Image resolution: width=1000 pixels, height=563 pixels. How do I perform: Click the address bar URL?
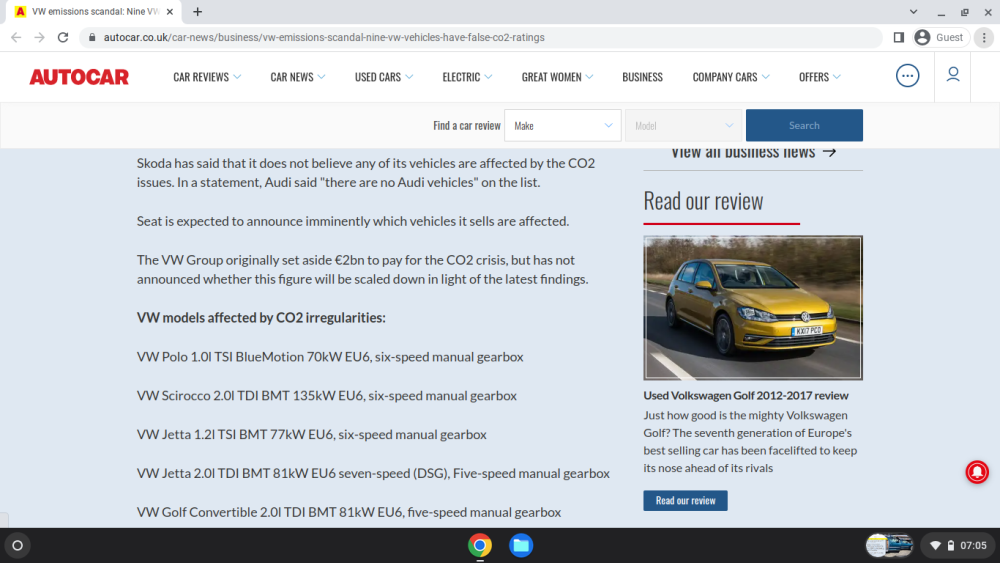(x=324, y=38)
